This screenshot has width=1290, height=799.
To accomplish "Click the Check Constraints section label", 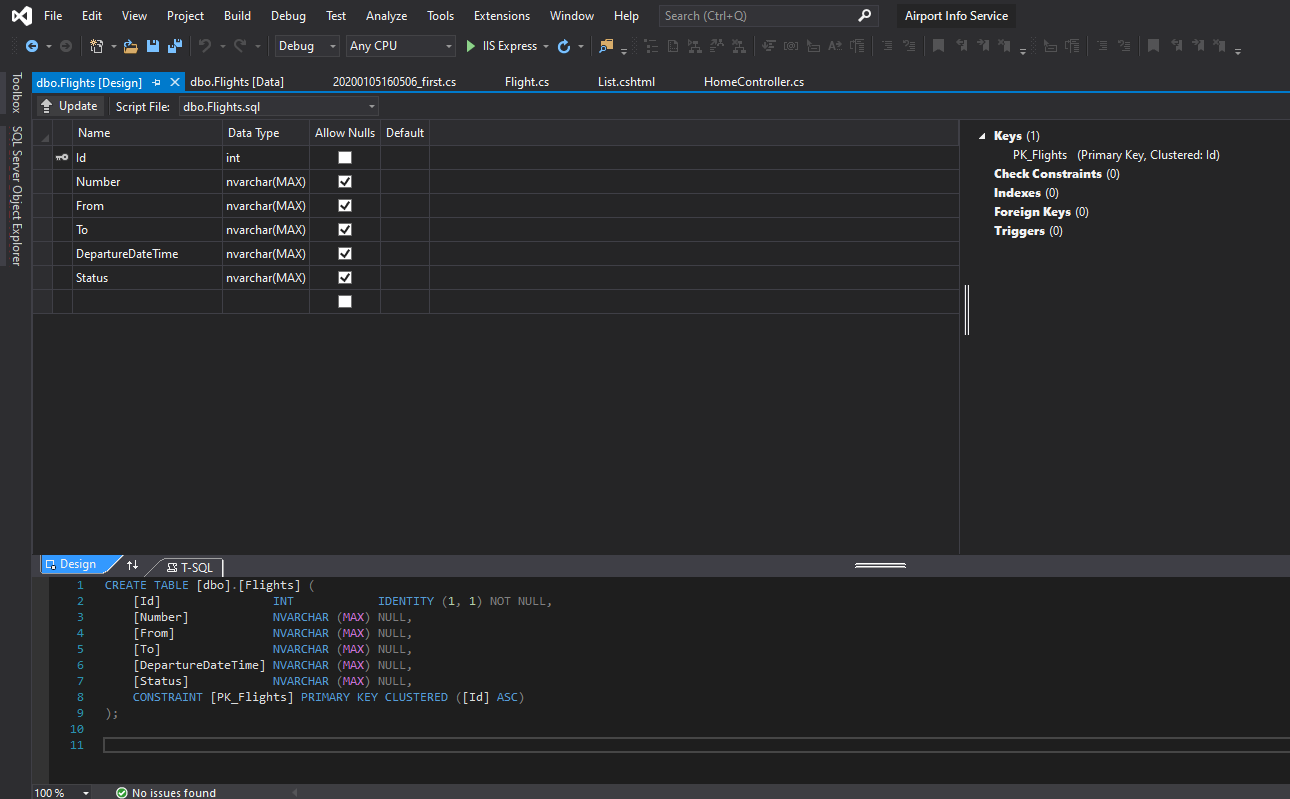I will pyautogui.click(x=1048, y=174).
